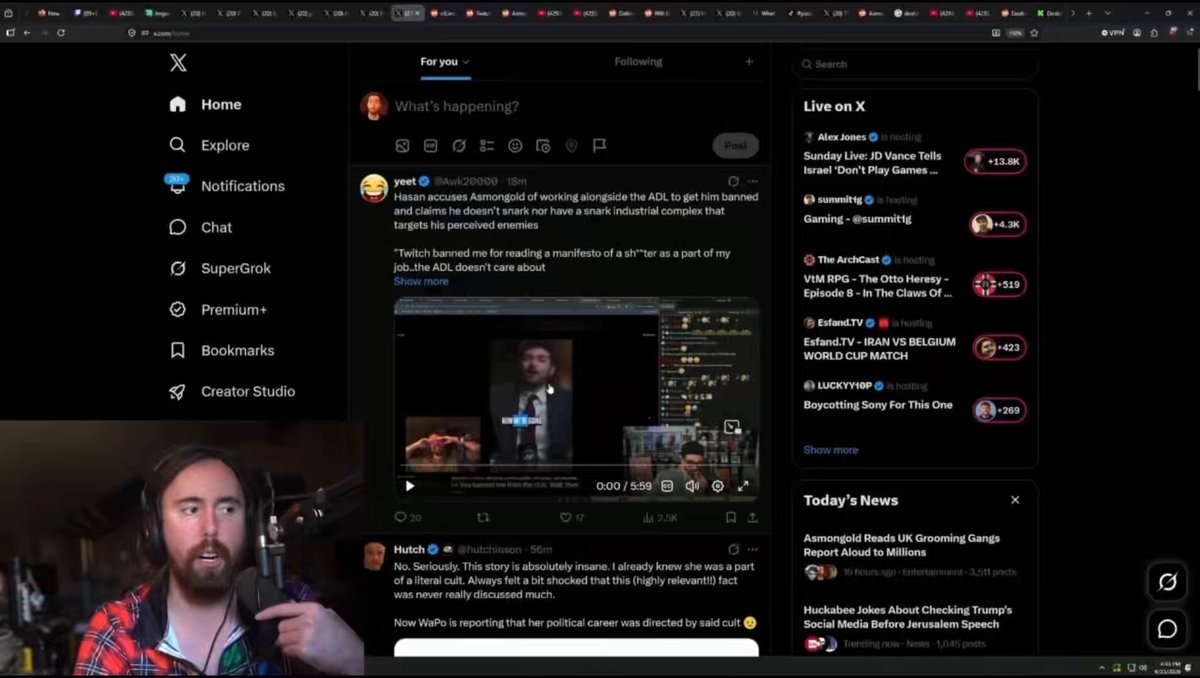Reload the page in the browser
Image resolution: width=1200 pixels, height=678 pixels.
click(61, 33)
